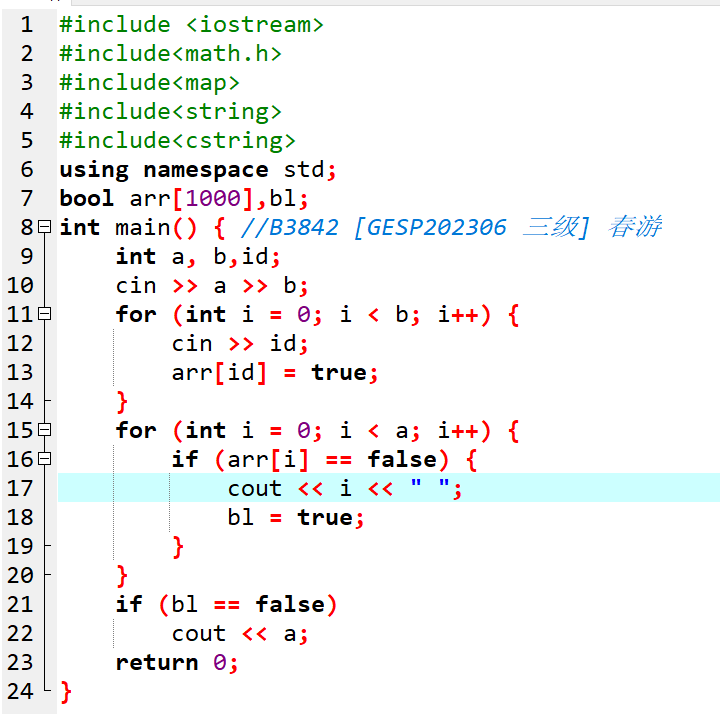The height and width of the screenshot is (715, 720).
Task: Click on "cin >> a >> b;" statement
Action: pos(212,285)
